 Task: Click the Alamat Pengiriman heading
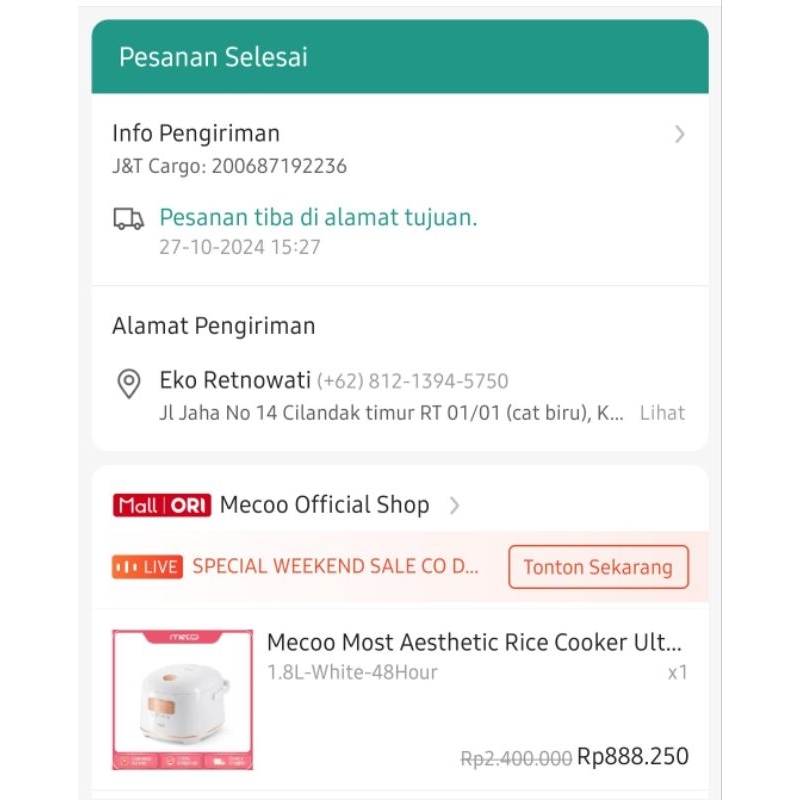tap(213, 326)
